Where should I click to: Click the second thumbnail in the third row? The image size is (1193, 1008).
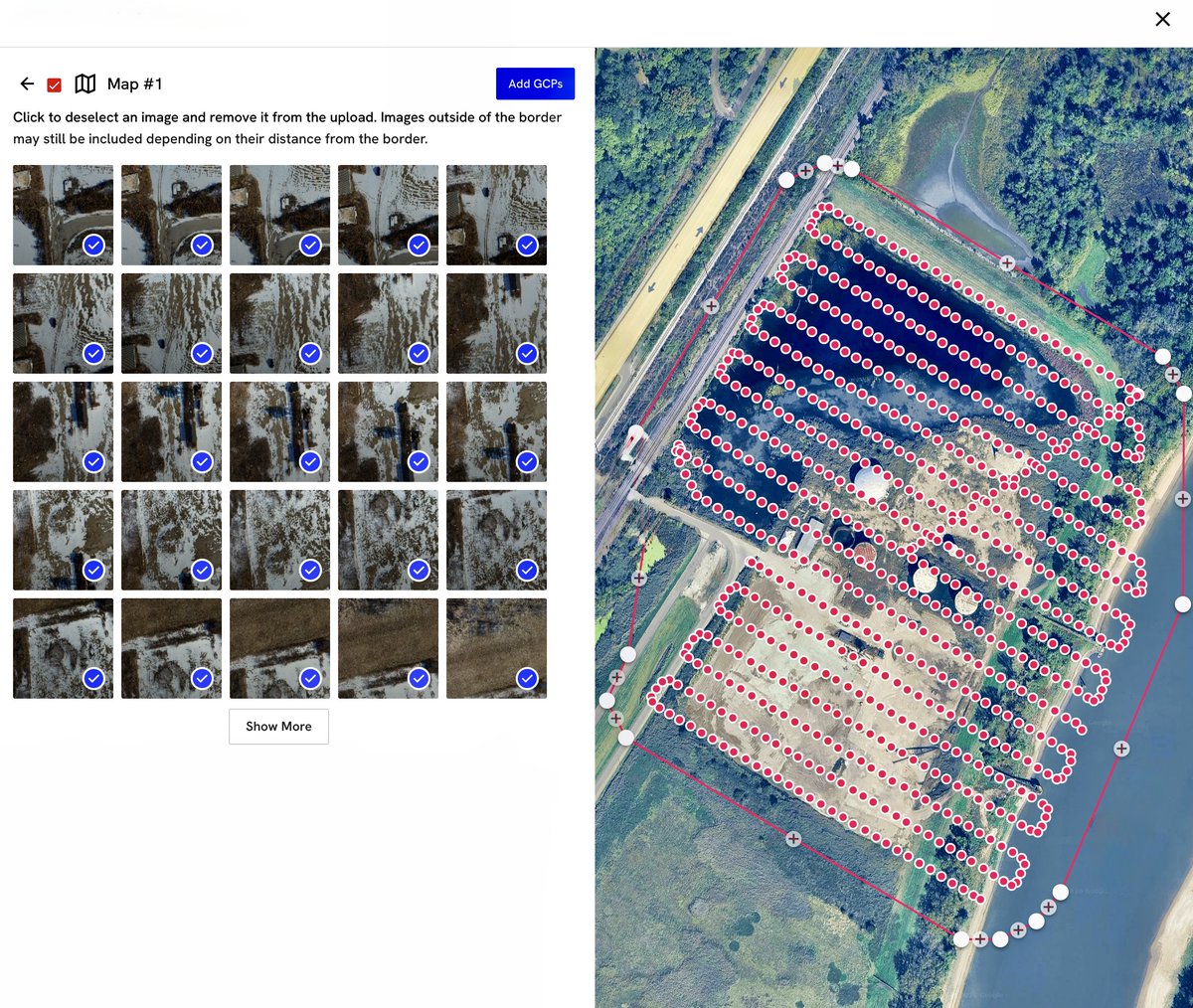tap(171, 431)
